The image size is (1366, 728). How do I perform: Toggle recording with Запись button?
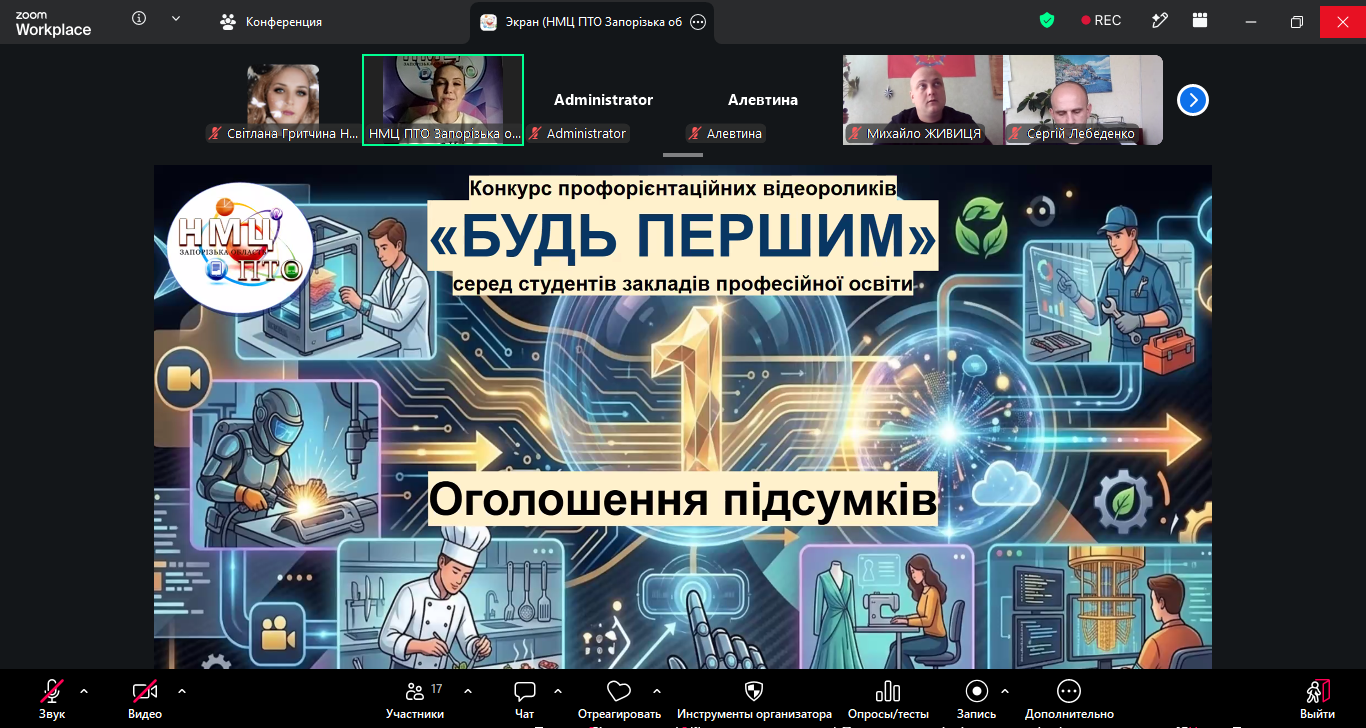(977, 699)
